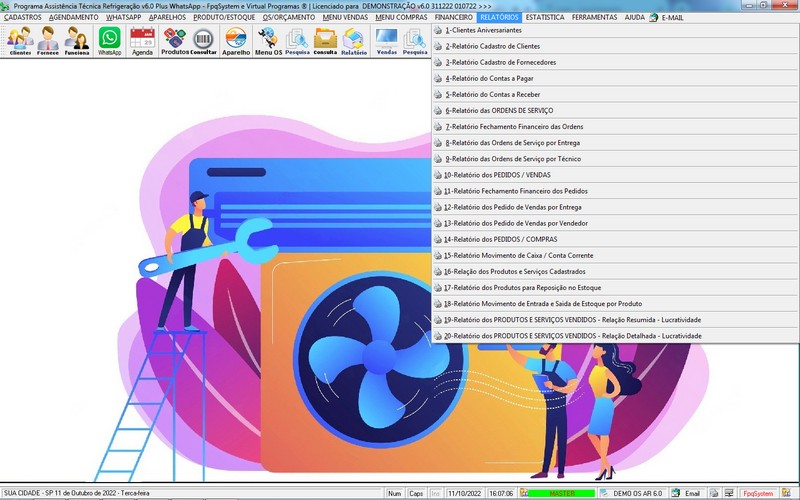Expand the FERRAMENTAS menu

point(595,18)
